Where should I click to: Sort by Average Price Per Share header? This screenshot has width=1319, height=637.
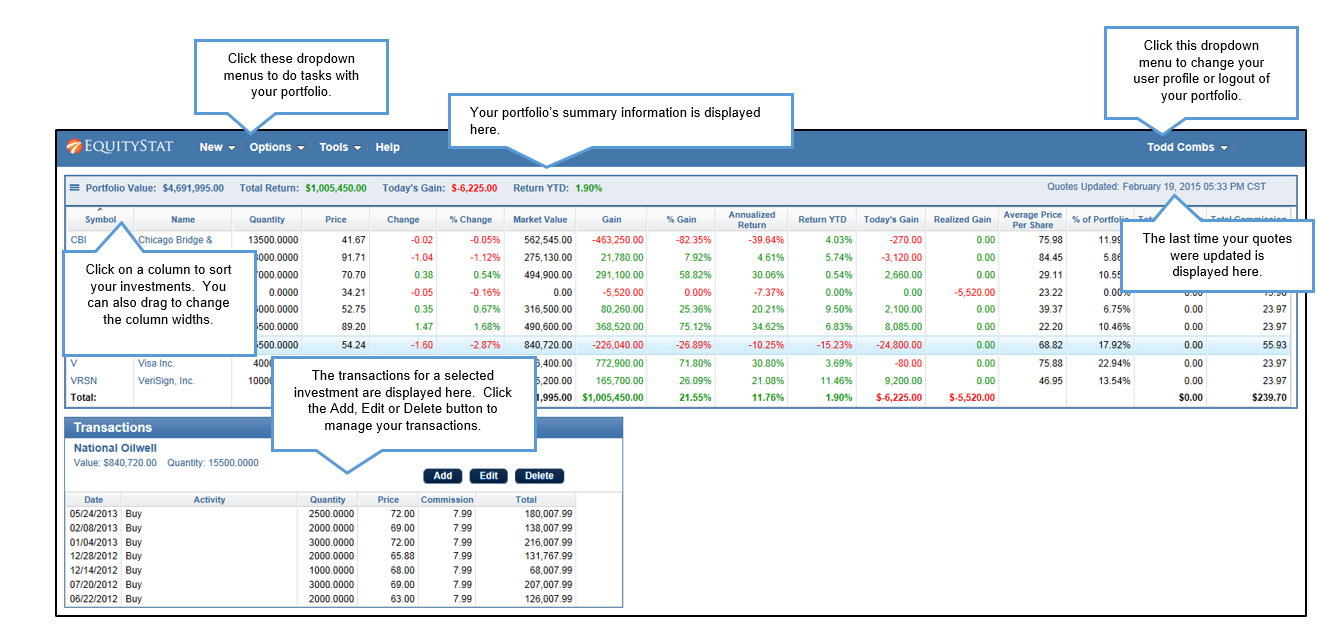coord(1033,219)
